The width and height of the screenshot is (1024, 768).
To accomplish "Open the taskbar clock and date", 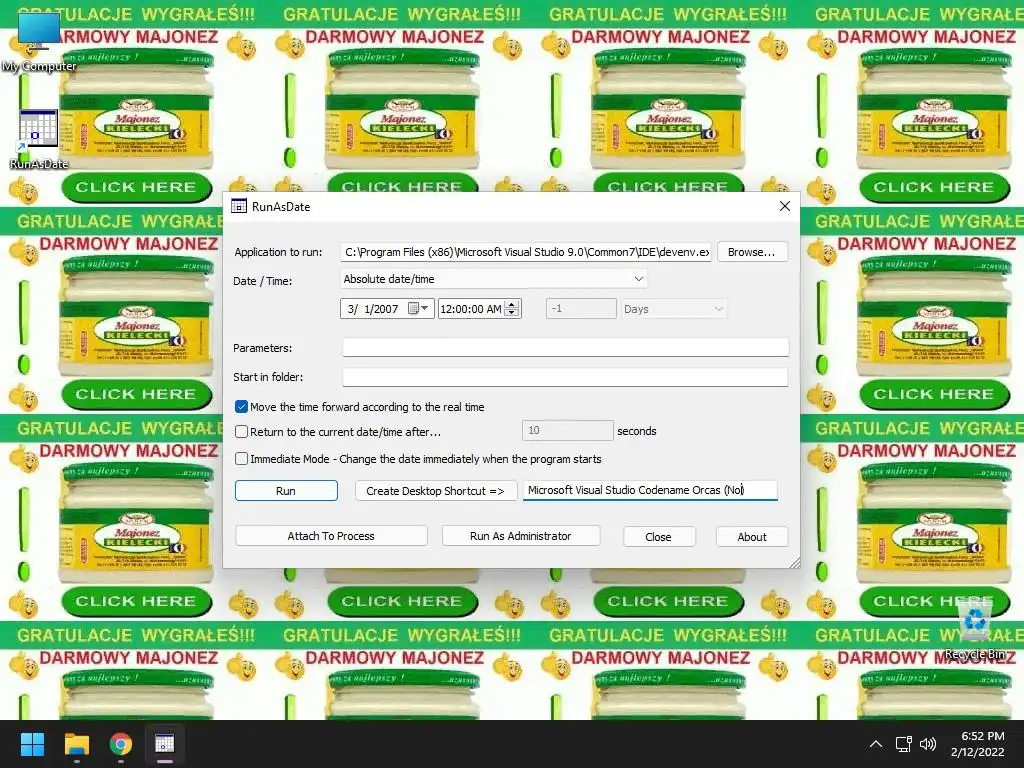I will [x=977, y=744].
